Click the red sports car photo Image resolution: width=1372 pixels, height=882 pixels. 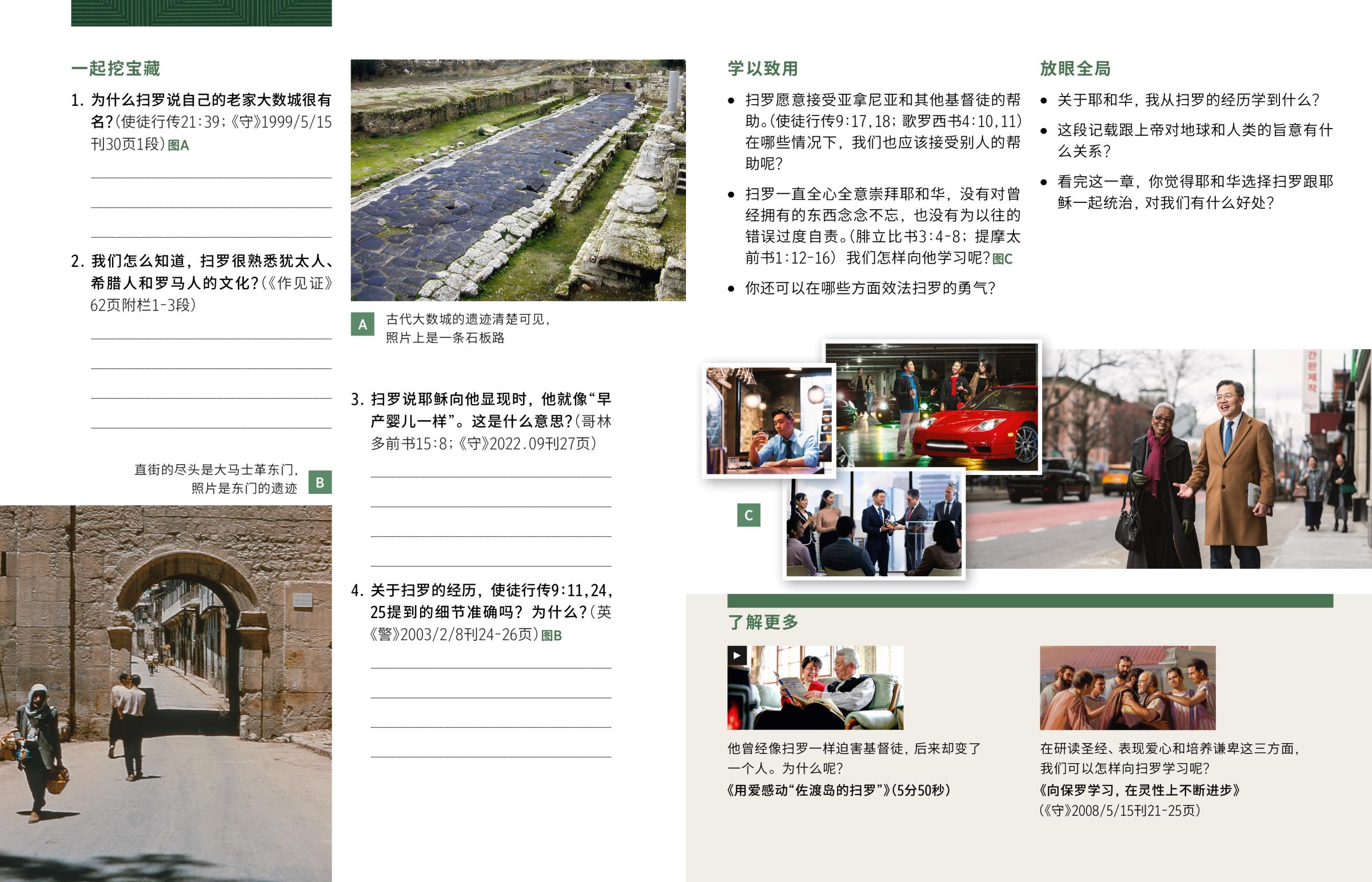click(x=931, y=406)
